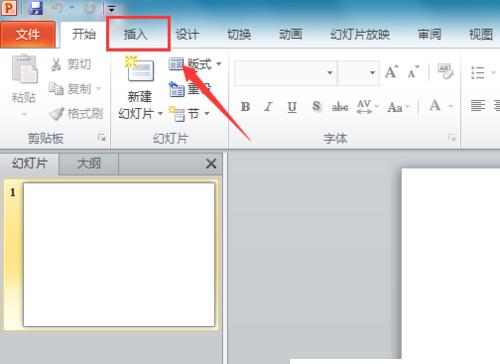Expand the 新建幻灯片 dropdown arrow
Image resolution: width=500 pixels, height=364 pixels.
160,114
